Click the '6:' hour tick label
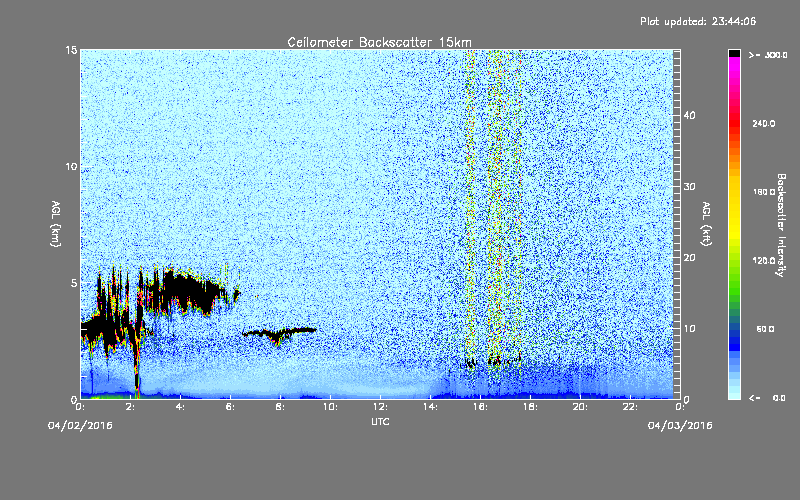The image size is (800, 500). pyautogui.click(x=231, y=407)
